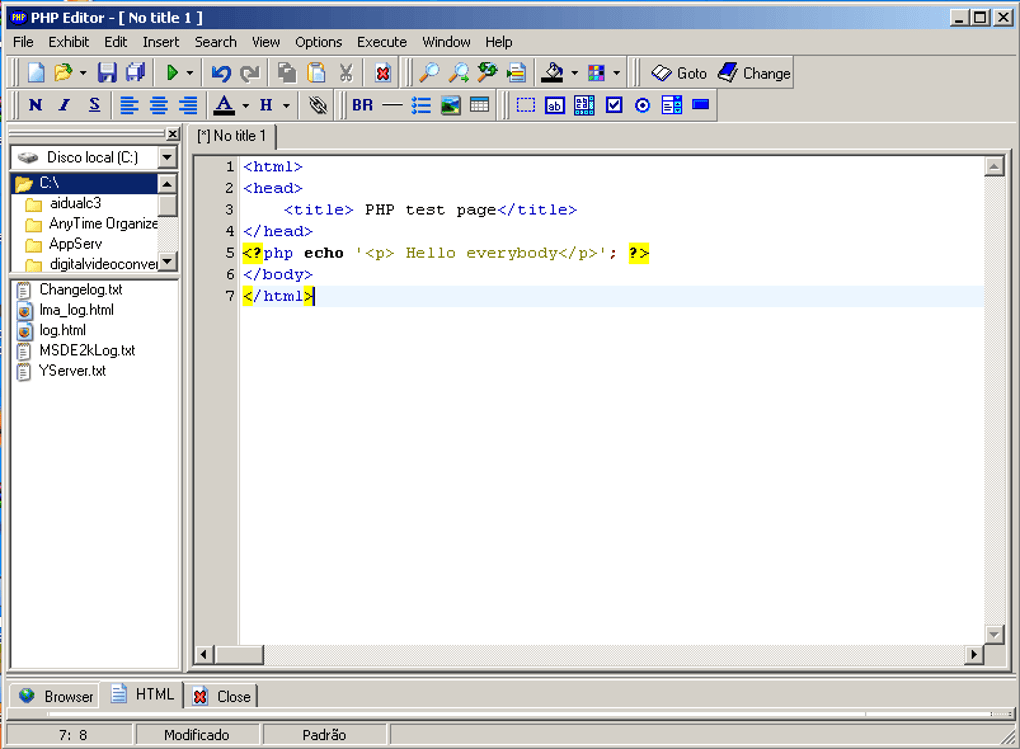Undo the last edit
The image size is (1020, 749).
[221, 73]
